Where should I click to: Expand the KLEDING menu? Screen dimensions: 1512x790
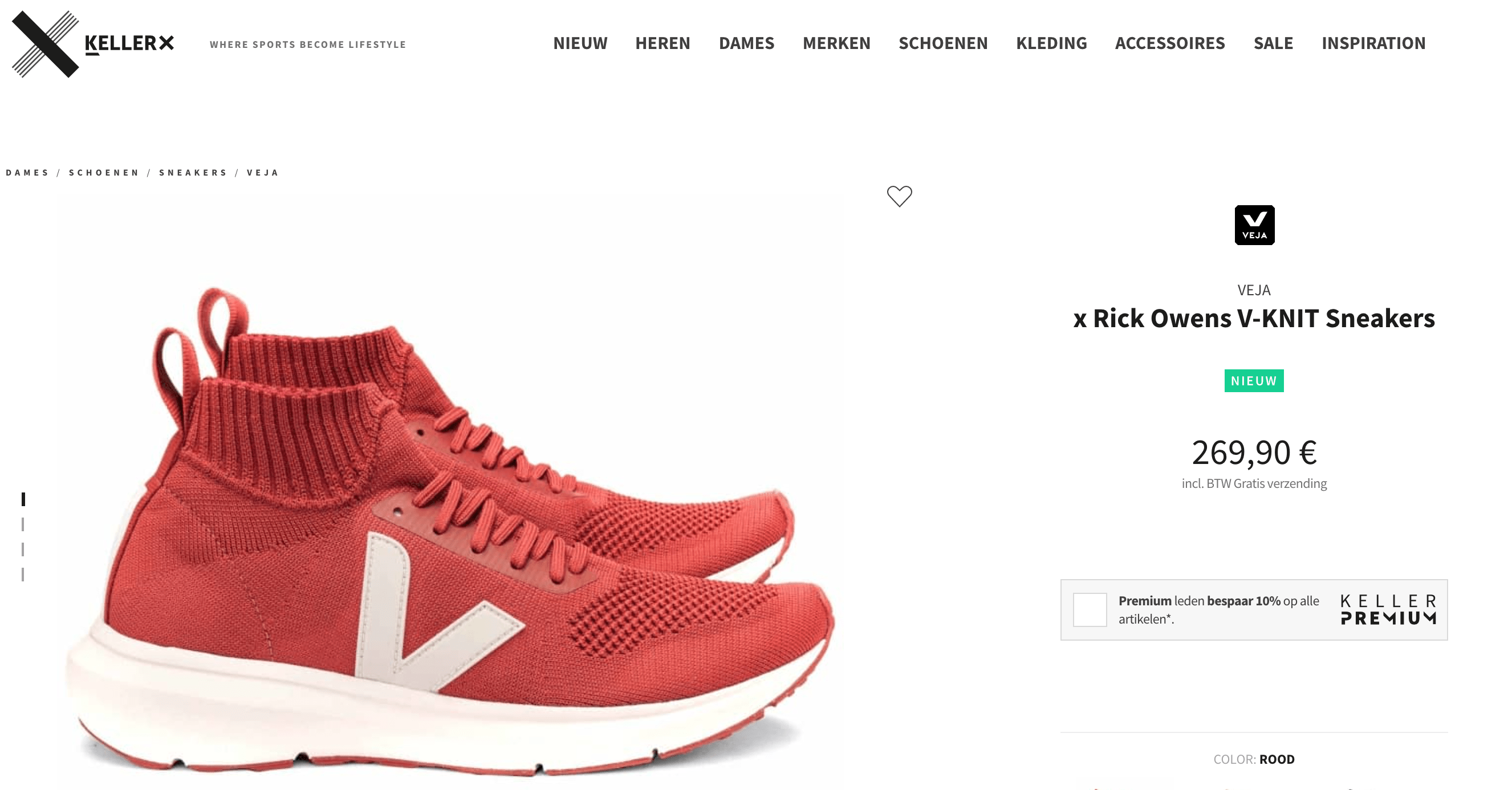click(x=1051, y=43)
